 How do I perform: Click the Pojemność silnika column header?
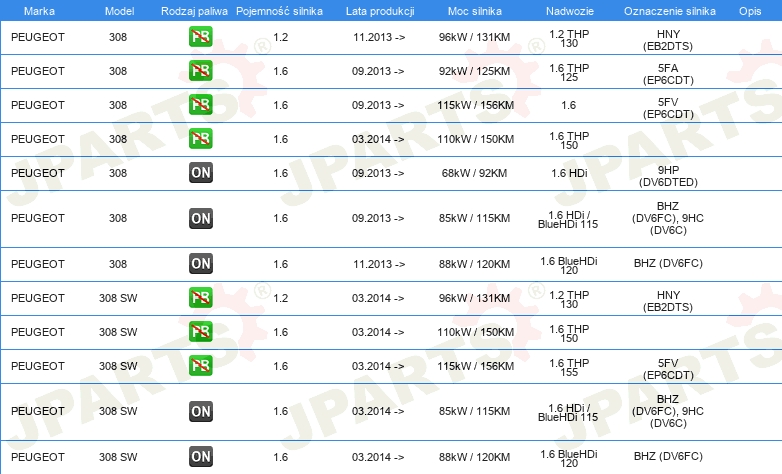279,11
